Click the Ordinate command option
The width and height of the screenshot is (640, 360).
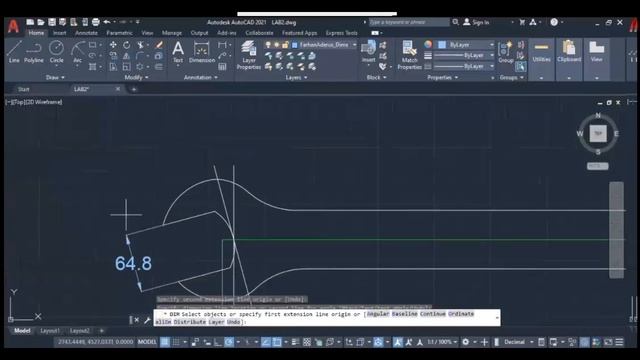click(461, 314)
